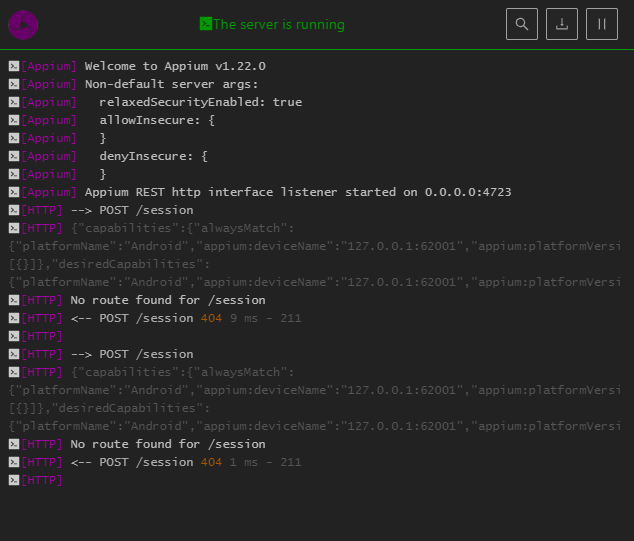Click terminal icon beside relaxedSecurityEnabled line
The image size is (634, 541).
pyautogui.click(x=14, y=102)
